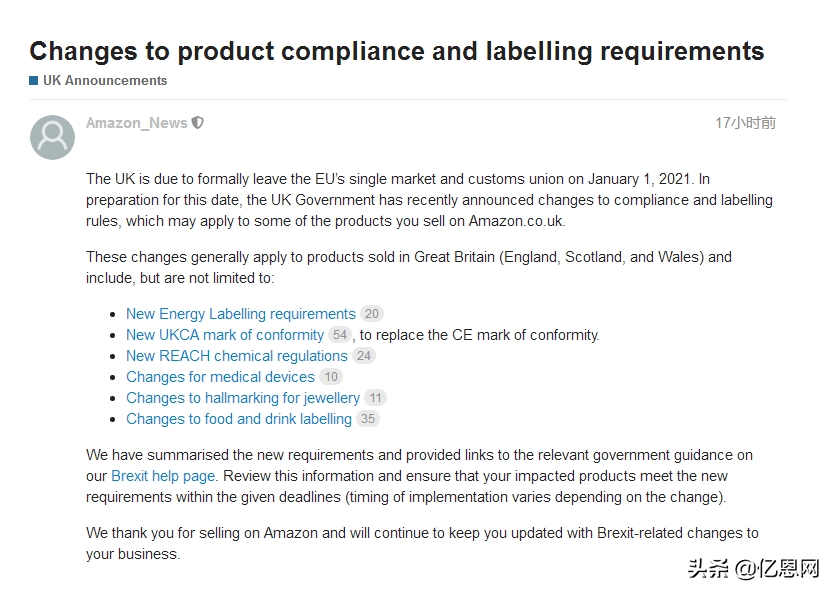Open Changes to food and drink labelling link
The width and height of the screenshot is (837, 596).
pos(239,419)
